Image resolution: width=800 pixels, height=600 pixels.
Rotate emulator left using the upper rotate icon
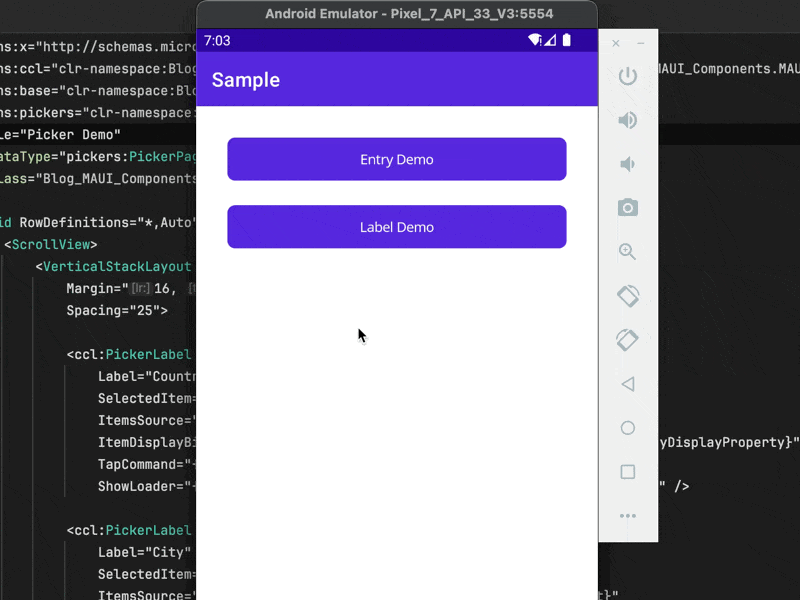[x=628, y=296]
